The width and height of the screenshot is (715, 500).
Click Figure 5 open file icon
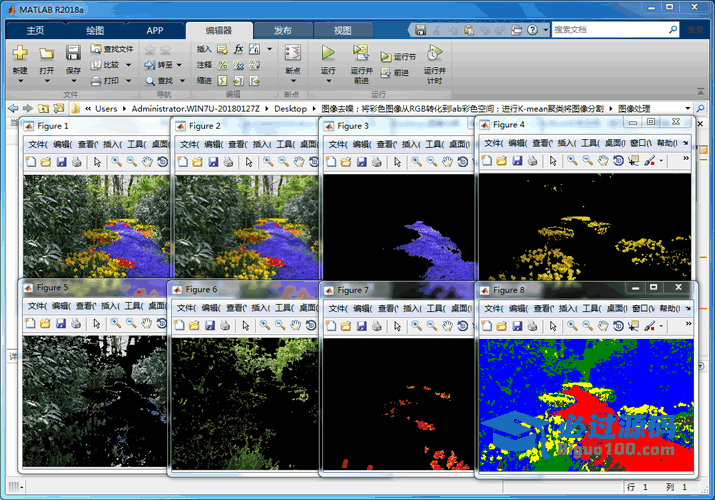tap(45, 324)
